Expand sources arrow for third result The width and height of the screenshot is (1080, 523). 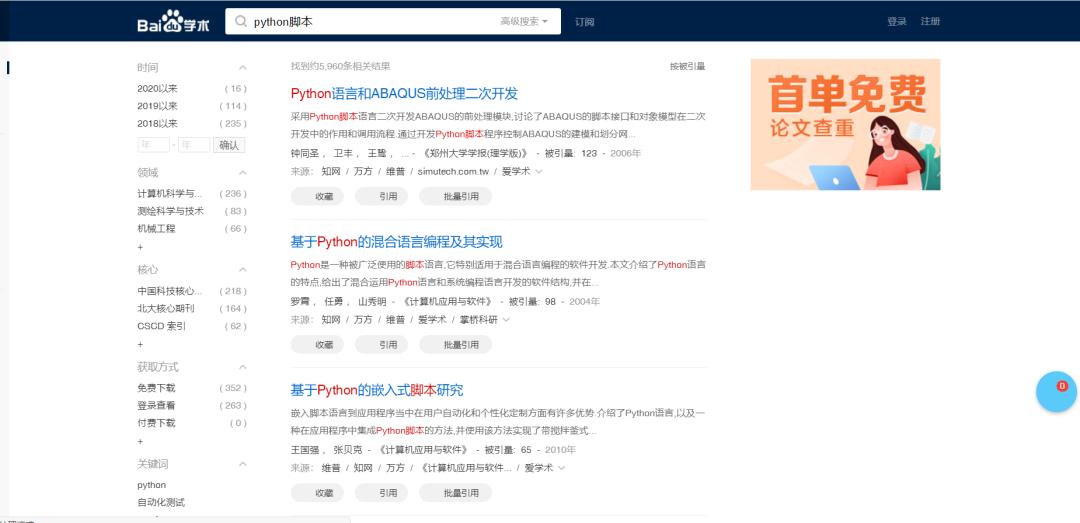coord(561,467)
